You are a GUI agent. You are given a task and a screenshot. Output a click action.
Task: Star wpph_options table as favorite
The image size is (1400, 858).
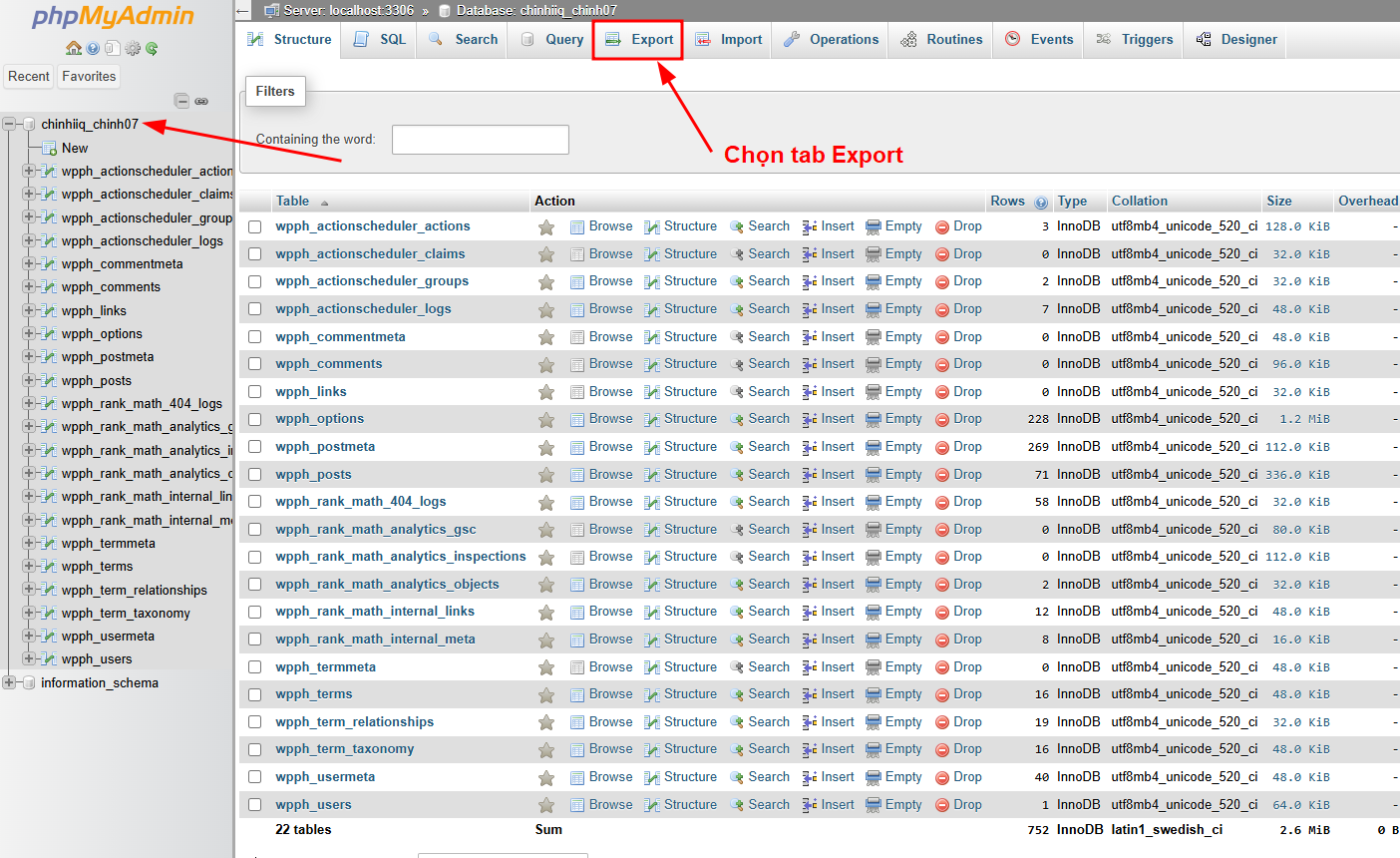coord(546,420)
